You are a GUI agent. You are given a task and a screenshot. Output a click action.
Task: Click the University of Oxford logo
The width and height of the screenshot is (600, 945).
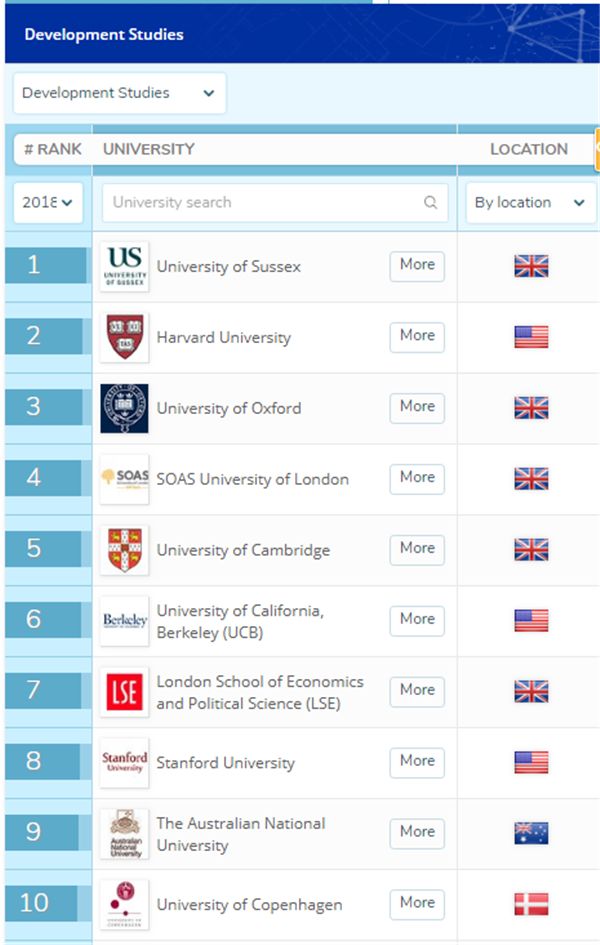pos(124,408)
